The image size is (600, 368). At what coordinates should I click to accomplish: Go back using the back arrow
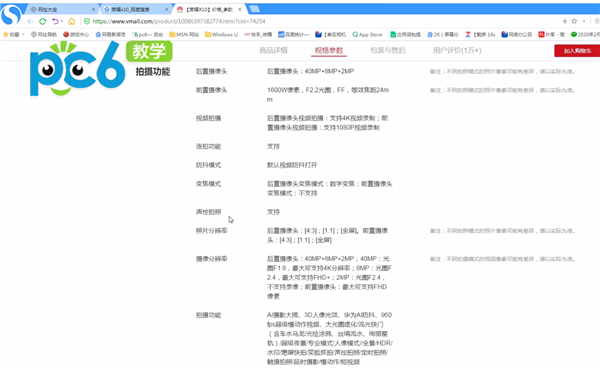click(30, 21)
